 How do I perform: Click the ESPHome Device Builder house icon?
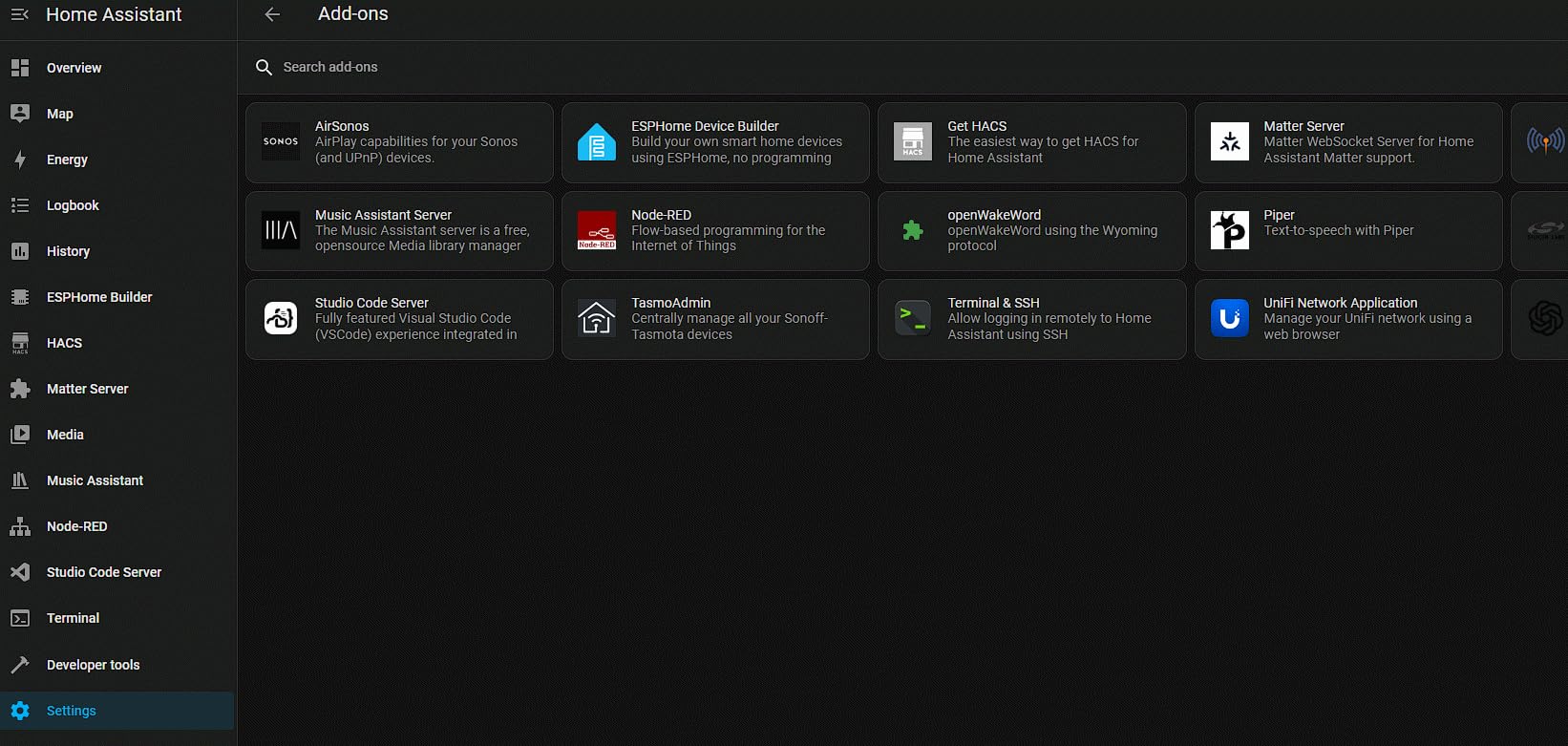coord(597,142)
